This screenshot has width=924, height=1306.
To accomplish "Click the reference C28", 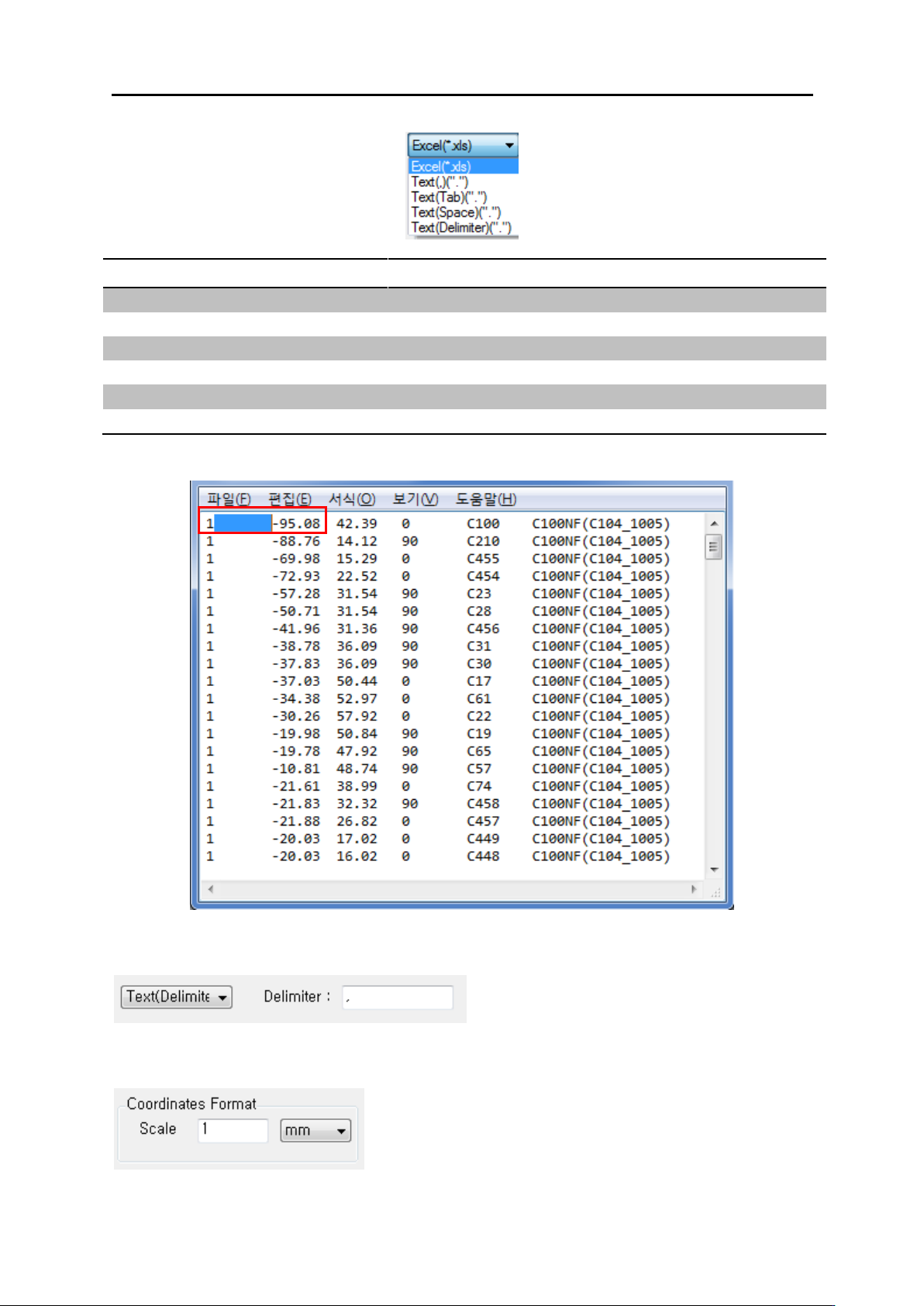I will coord(479,612).
